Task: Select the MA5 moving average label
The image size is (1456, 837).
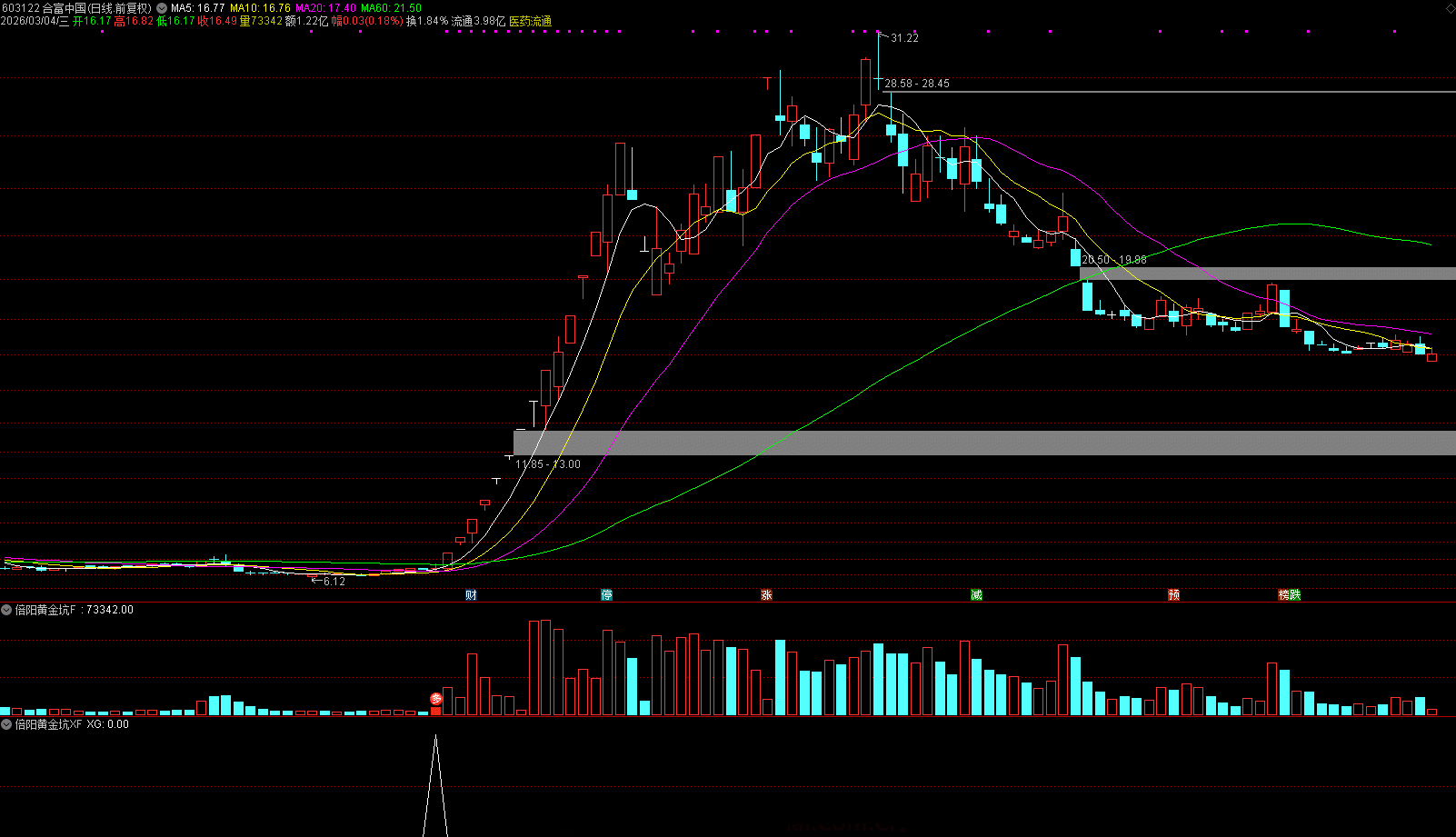Action: click(197, 8)
